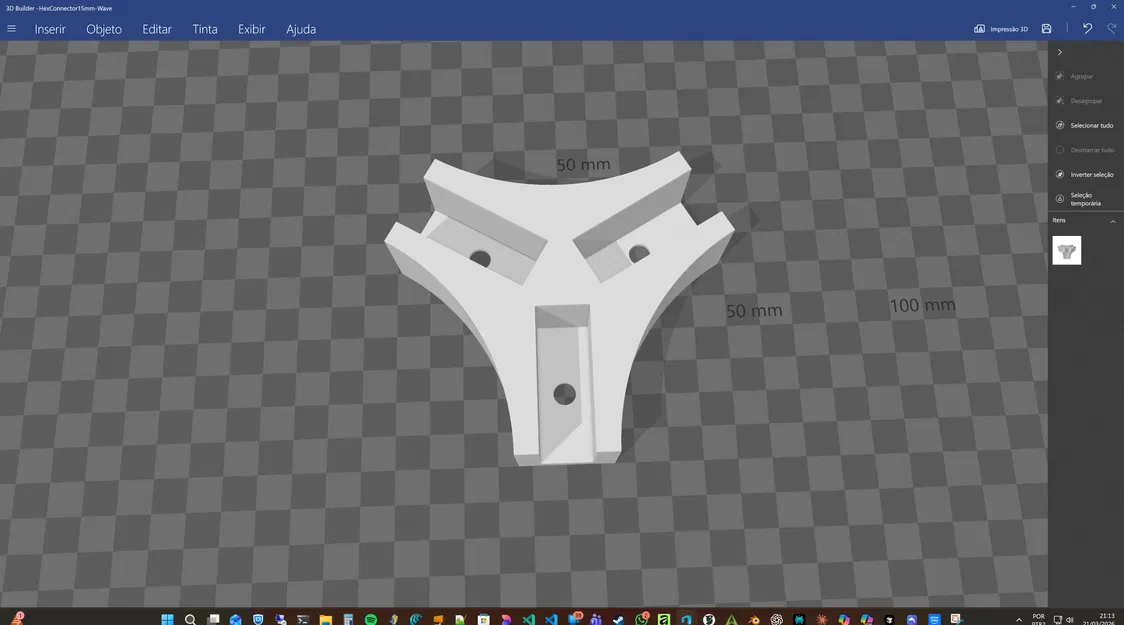Click the Undo icon

coord(1087,28)
